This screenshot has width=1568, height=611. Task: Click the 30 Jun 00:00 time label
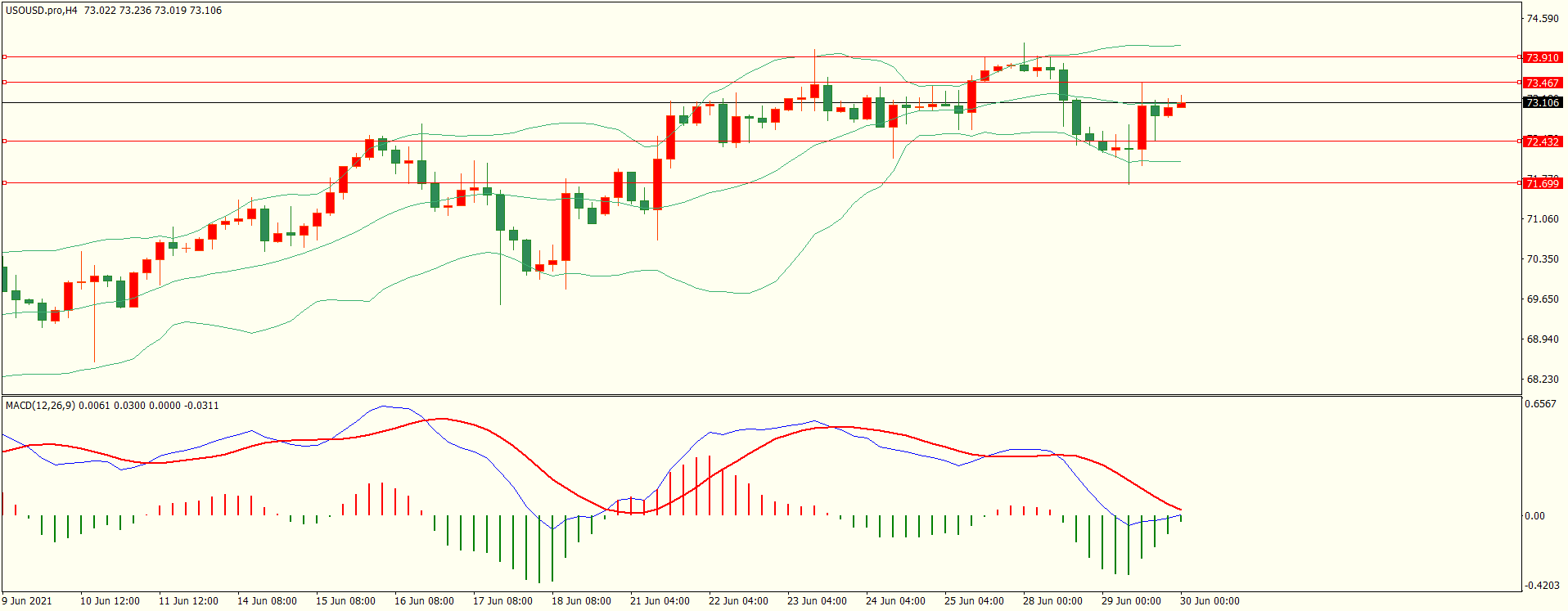tap(1210, 601)
